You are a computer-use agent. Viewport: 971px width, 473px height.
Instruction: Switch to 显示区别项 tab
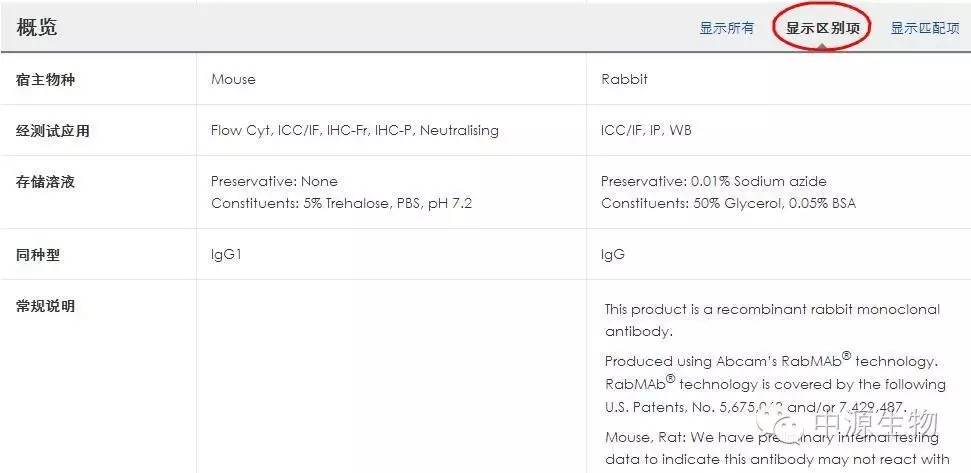click(x=823, y=28)
